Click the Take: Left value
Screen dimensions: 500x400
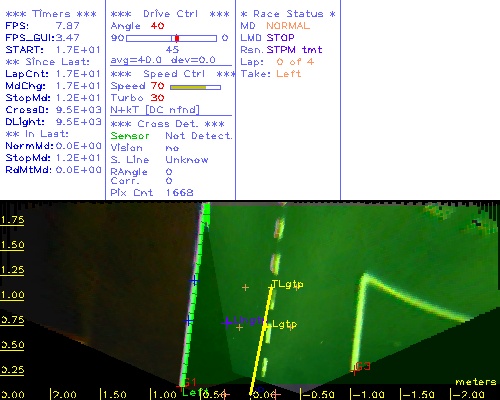point(288,74)
